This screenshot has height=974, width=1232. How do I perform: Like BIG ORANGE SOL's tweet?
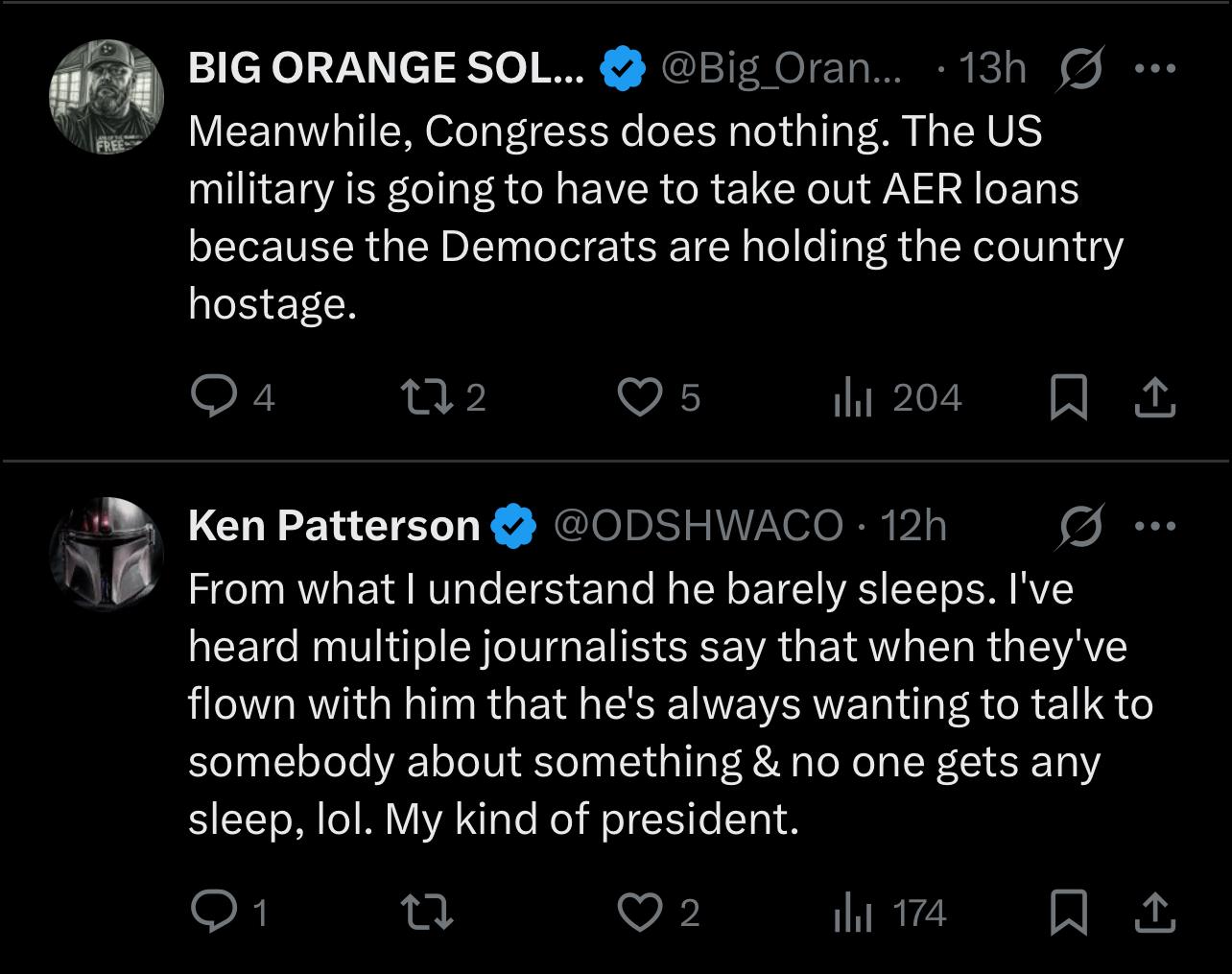(x=639, y=397)
